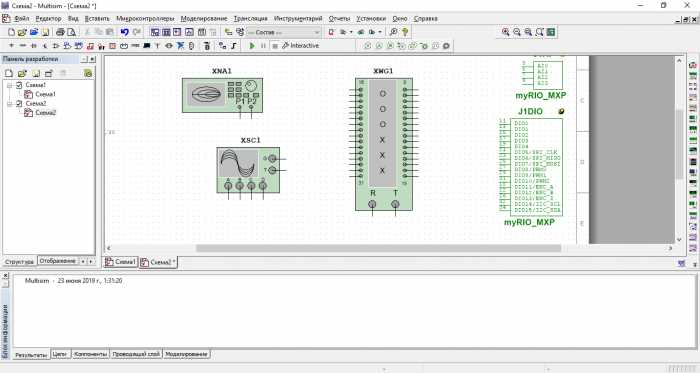The height and width of the screenshot is (373, 700).
Task: Pause the simulation
Action: click(263, 46)
